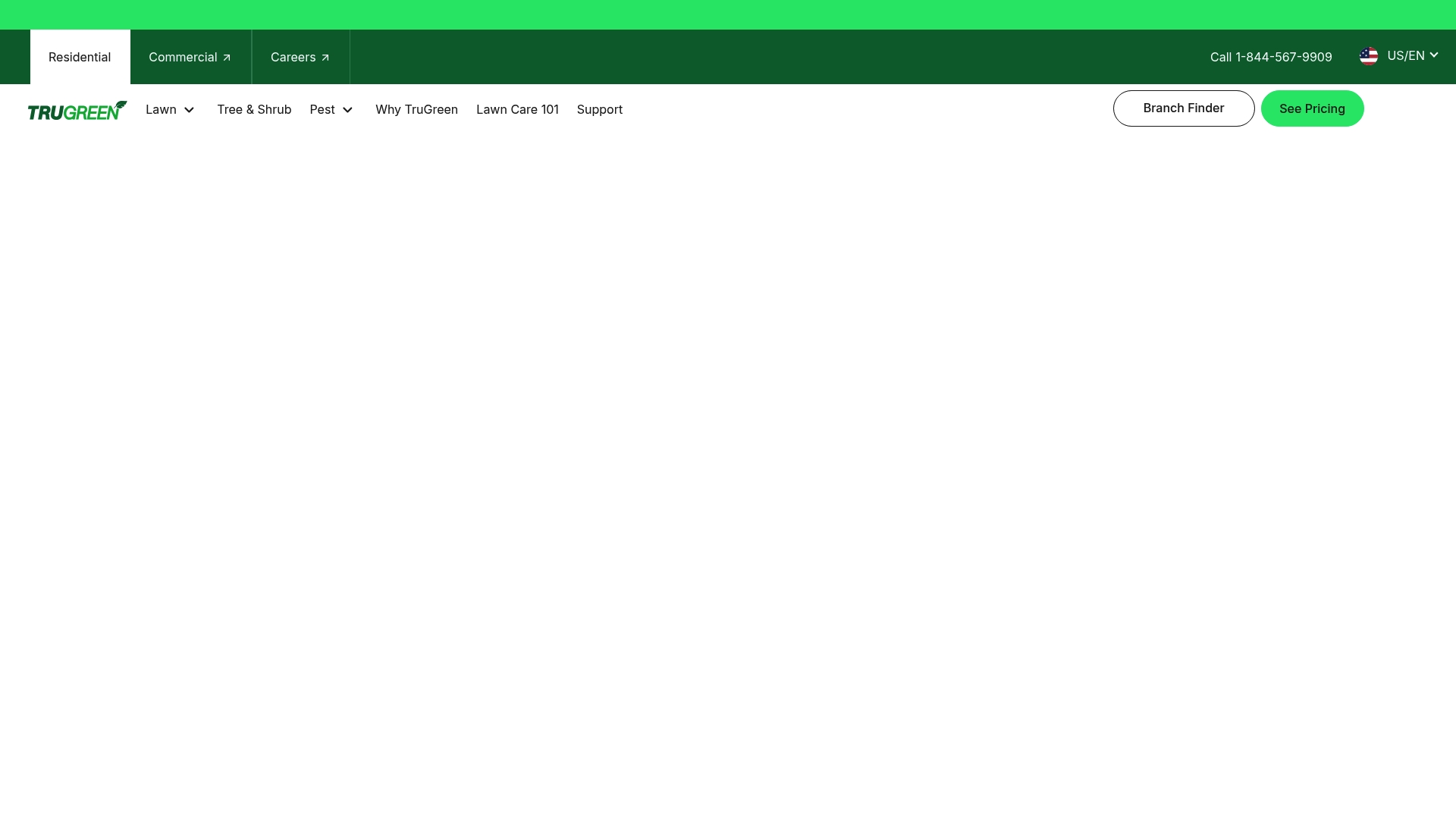Image resolution: width=1456 pixels, height=819 pixels.
Task: Click the US flag icon
Action: [x=1370, y=55]
